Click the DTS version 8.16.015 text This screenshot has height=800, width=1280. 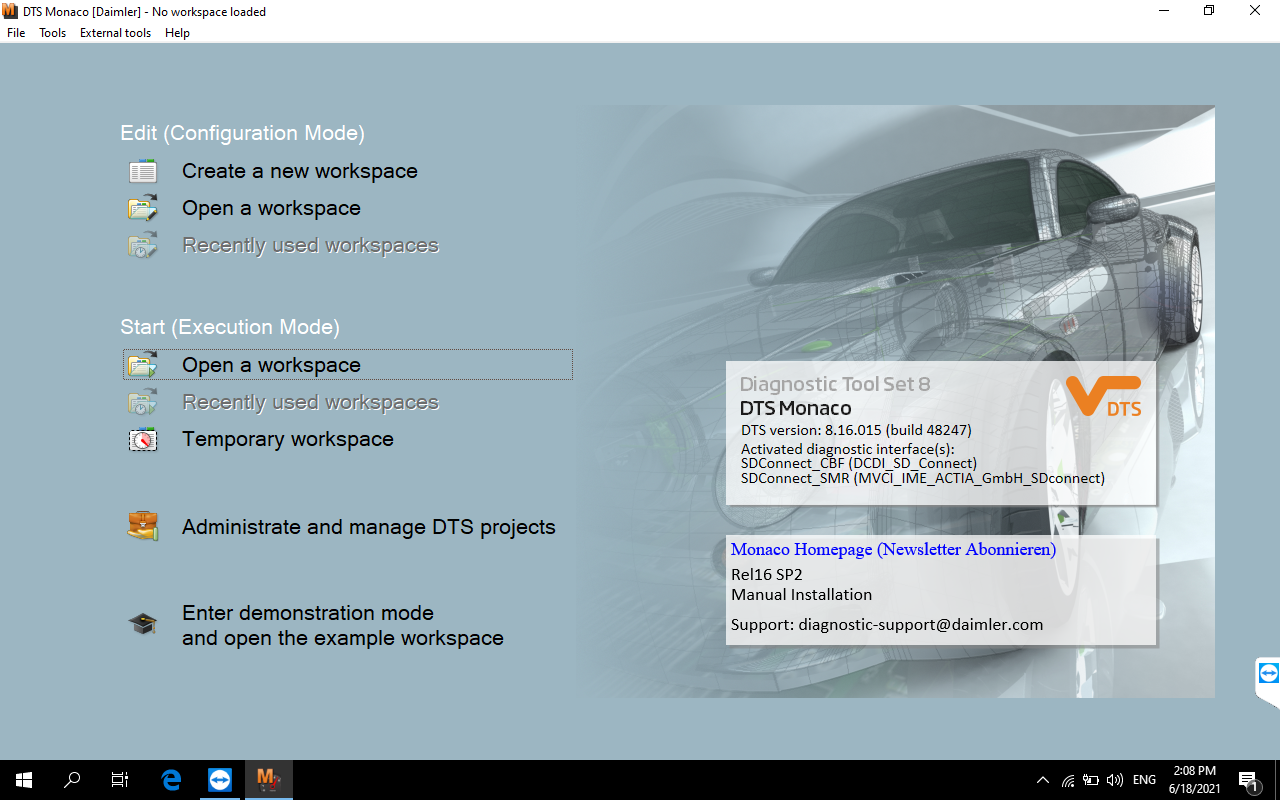(856, 430)
